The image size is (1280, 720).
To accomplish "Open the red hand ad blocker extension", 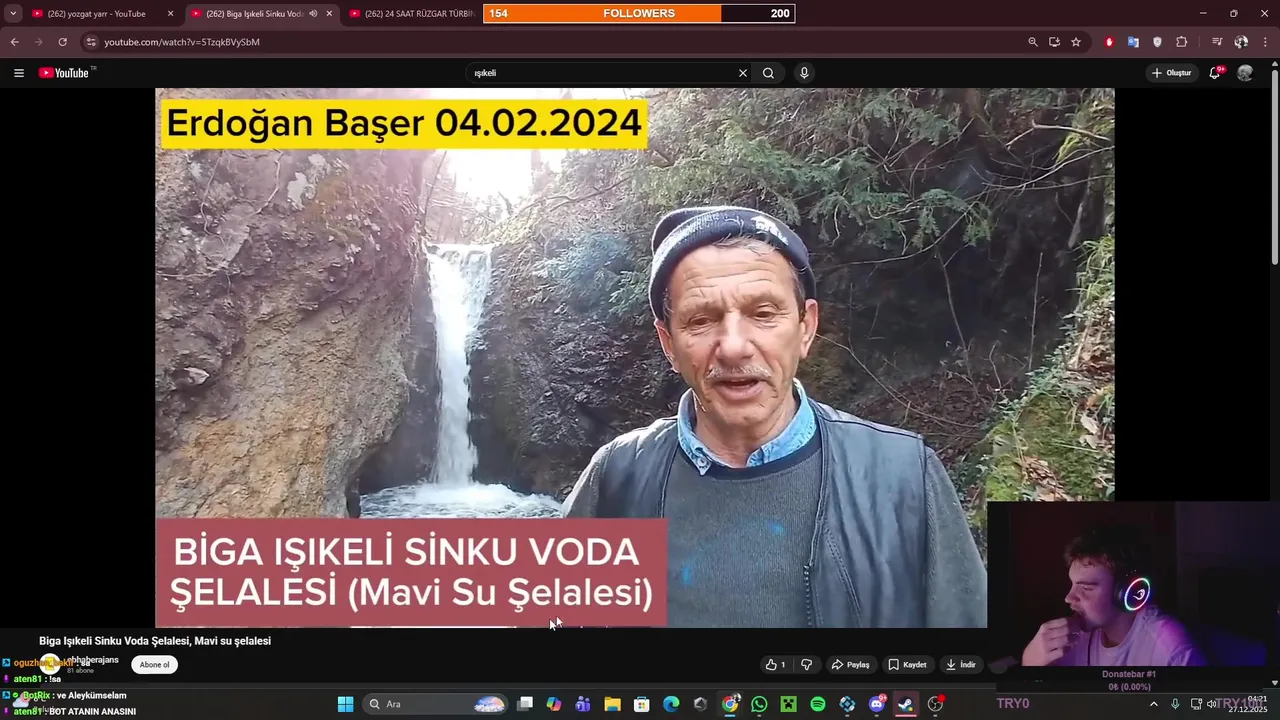I will point(1109,42).
